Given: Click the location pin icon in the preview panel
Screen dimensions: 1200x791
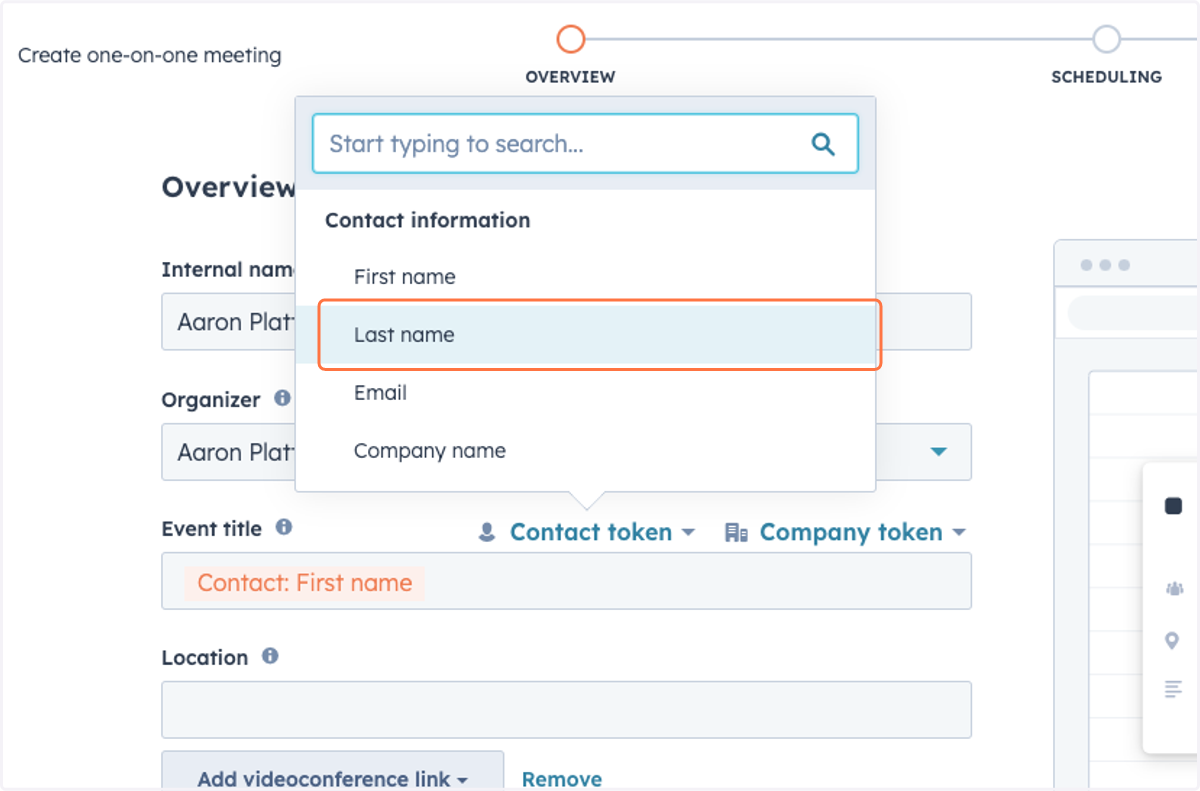Looking at the screenshot, I should pos(1172,641).
